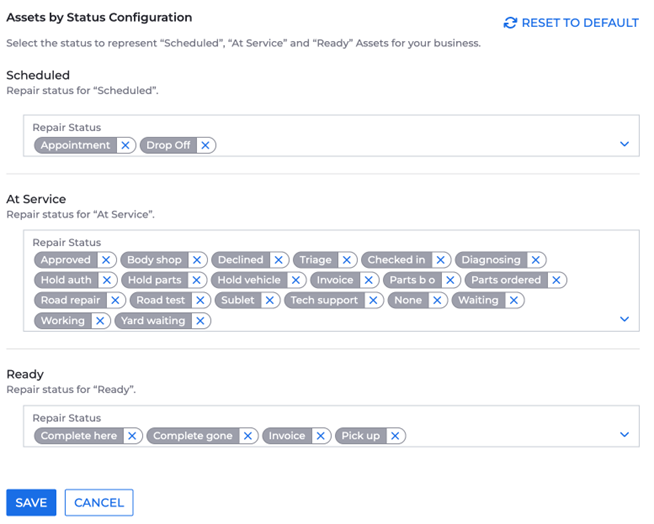654x524 pixels.
Task: Remove the Road test status
Action: pyautogui.click(x=200, y=300)
